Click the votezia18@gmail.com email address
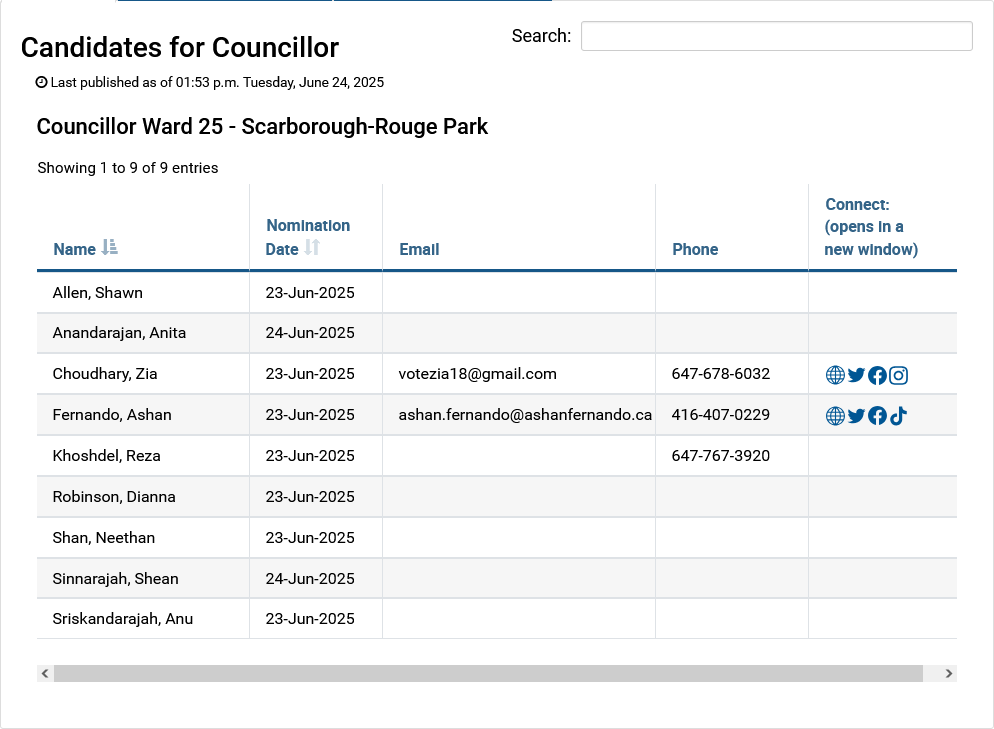The image size is (994, 729). coord(477,374)
